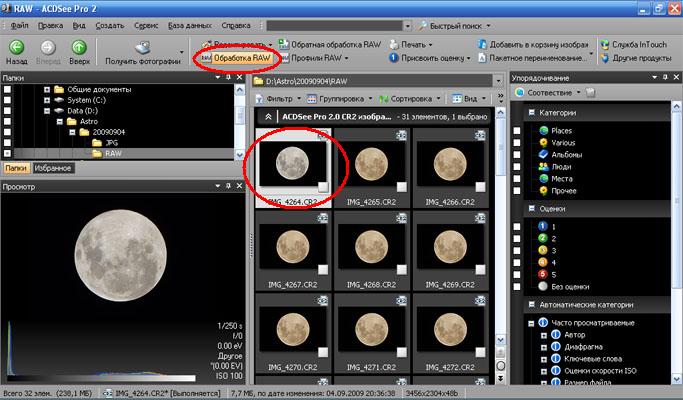Viewport: 683px width, 400px height.
Task: Click Обратная обработка RAW icon
Action: pos(284,44)
